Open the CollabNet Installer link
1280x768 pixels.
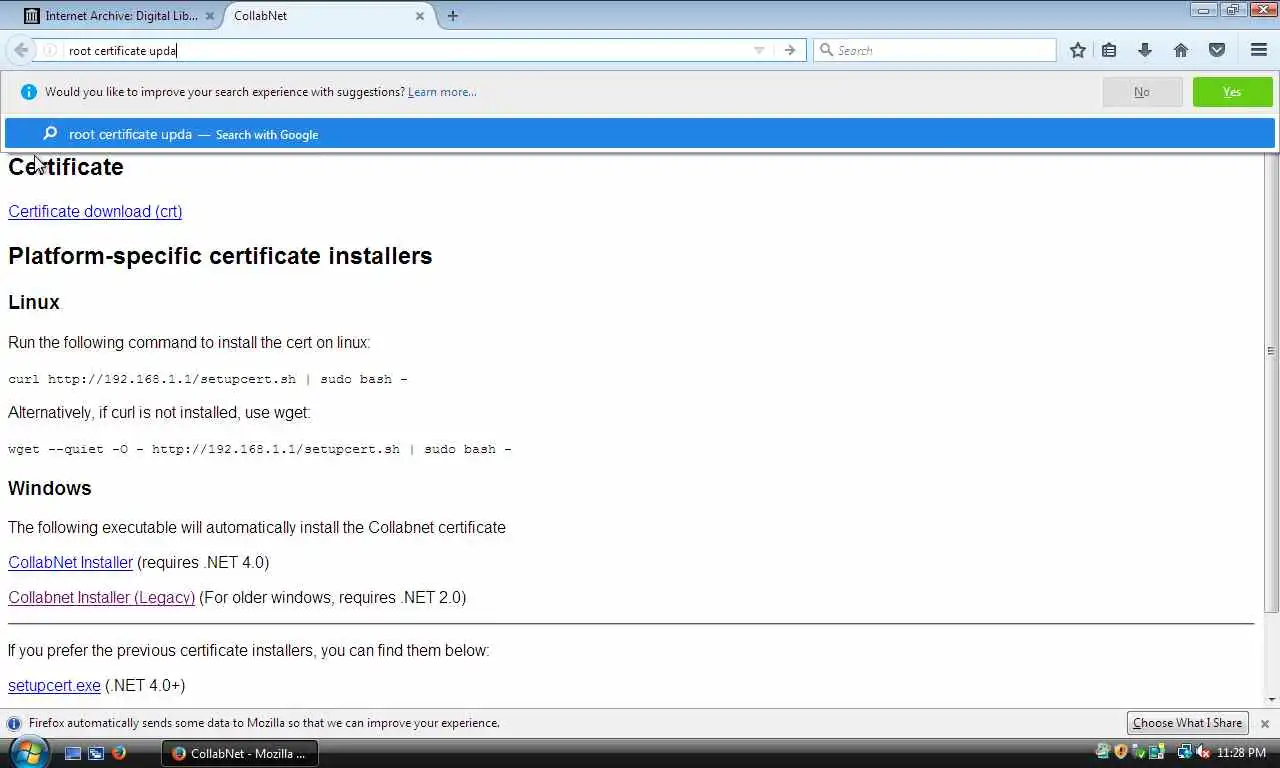point(70,562)
